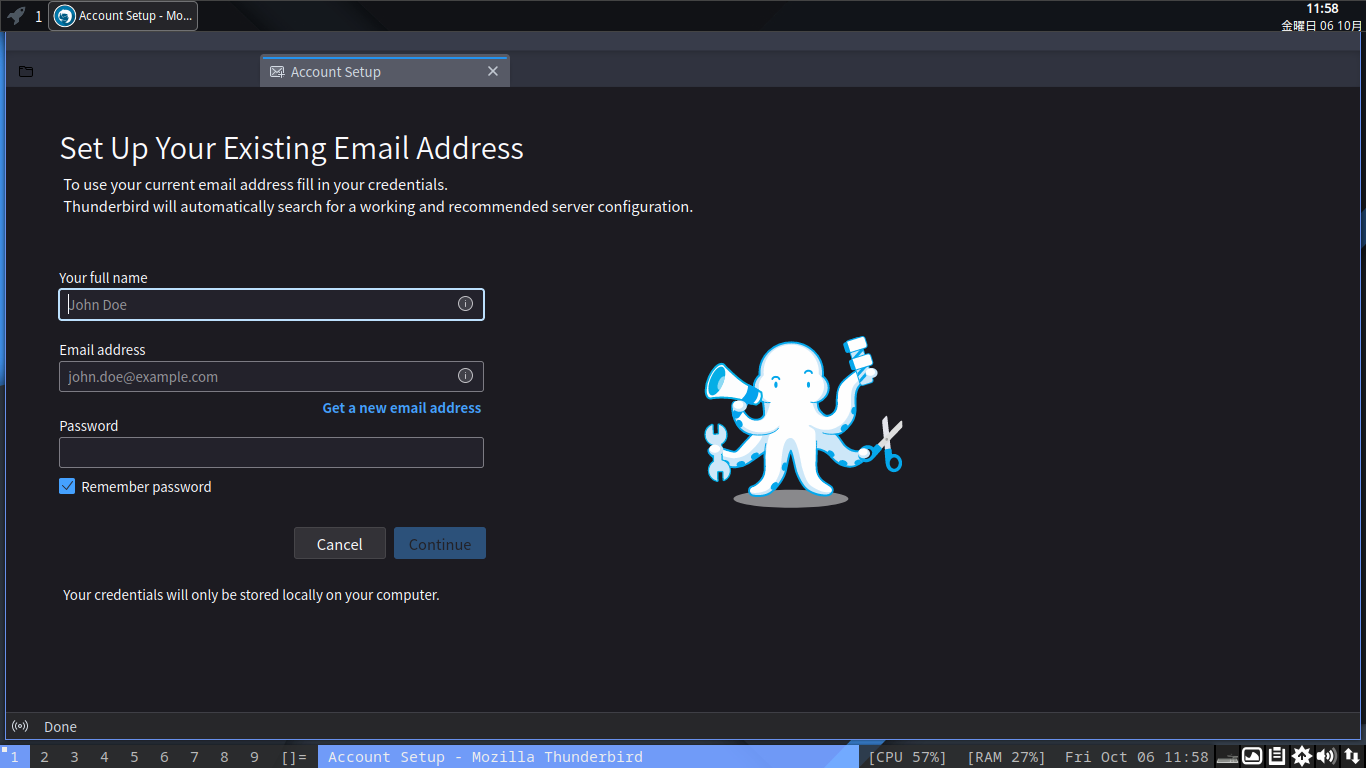Focus the Your full name field
This screenshot has width=1366, height=768.
point(271,304)
